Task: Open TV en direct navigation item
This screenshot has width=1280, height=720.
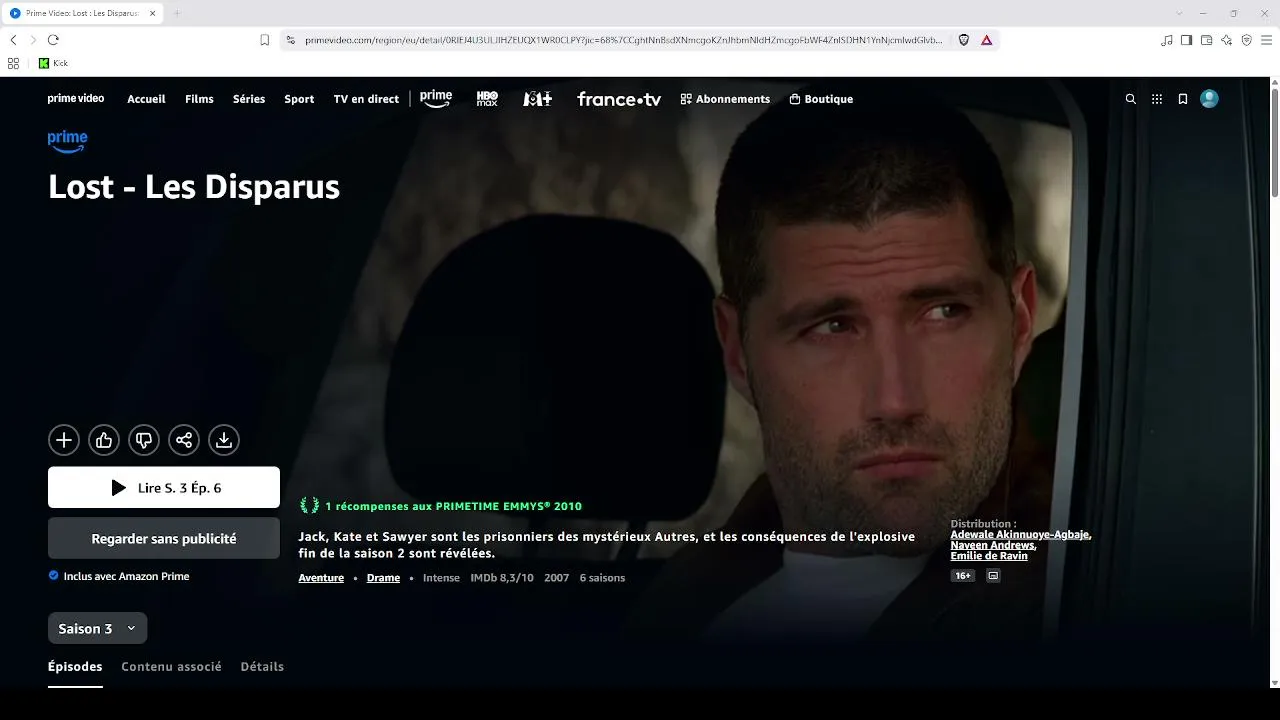Action: coord(366,99)
